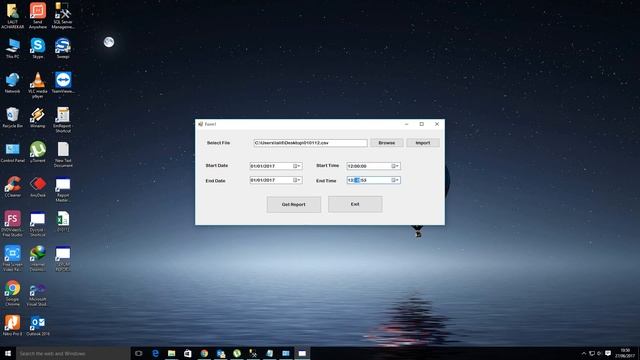Select the Google Chrome desktop icon
This screenshot has height=360, width=640.
coord(12,293)
